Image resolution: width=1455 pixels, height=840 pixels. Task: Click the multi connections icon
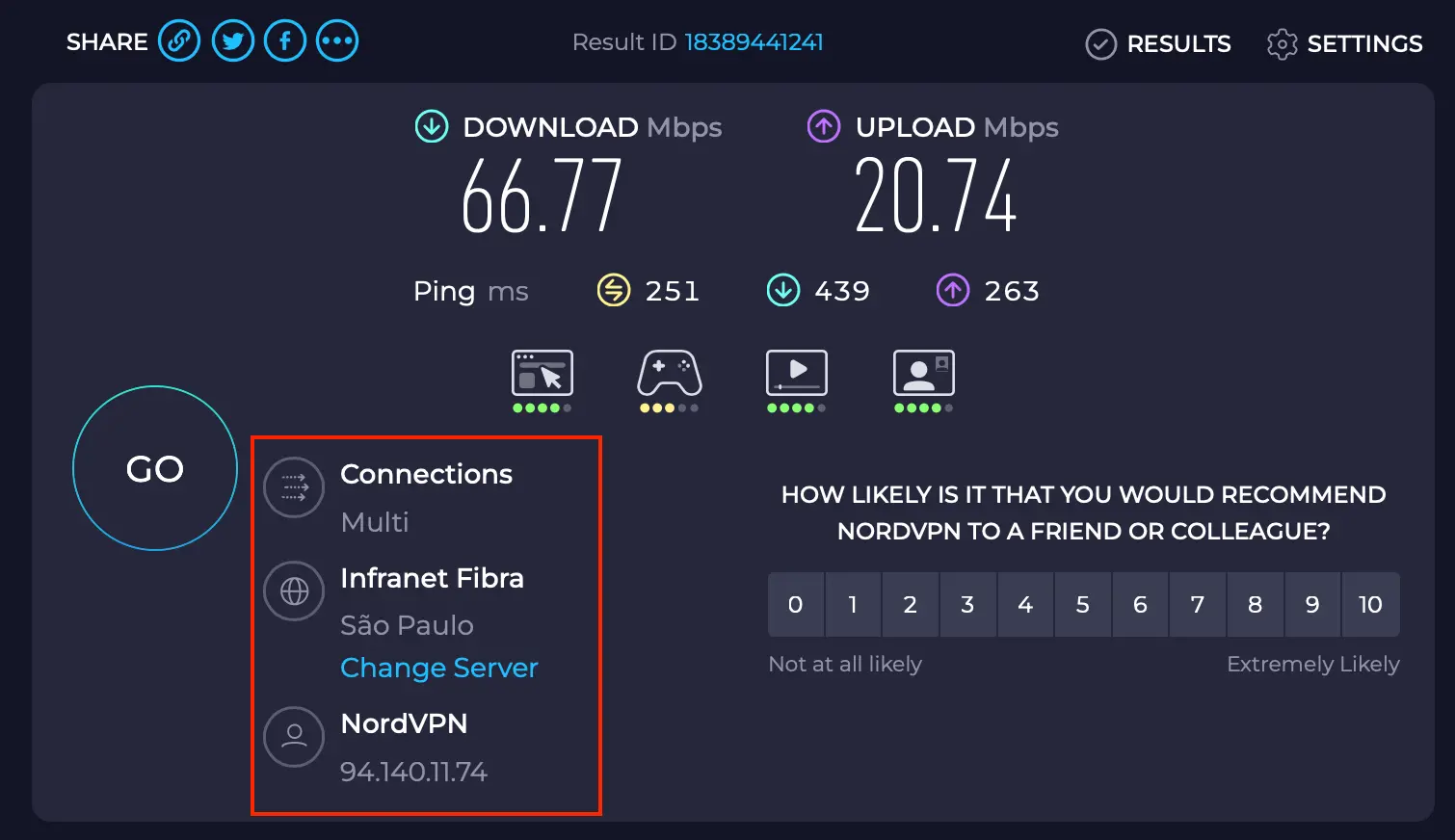coord(294,487)
